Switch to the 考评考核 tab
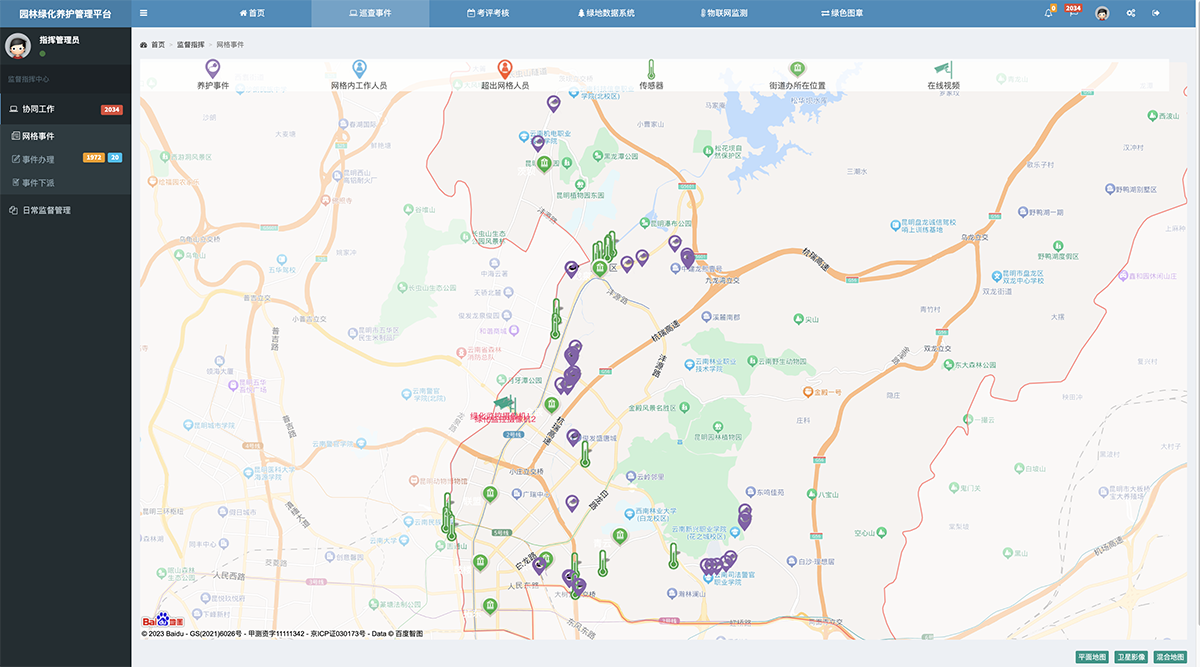The height and width of the screenshot is (667, 1200). [x=488, y=13]
